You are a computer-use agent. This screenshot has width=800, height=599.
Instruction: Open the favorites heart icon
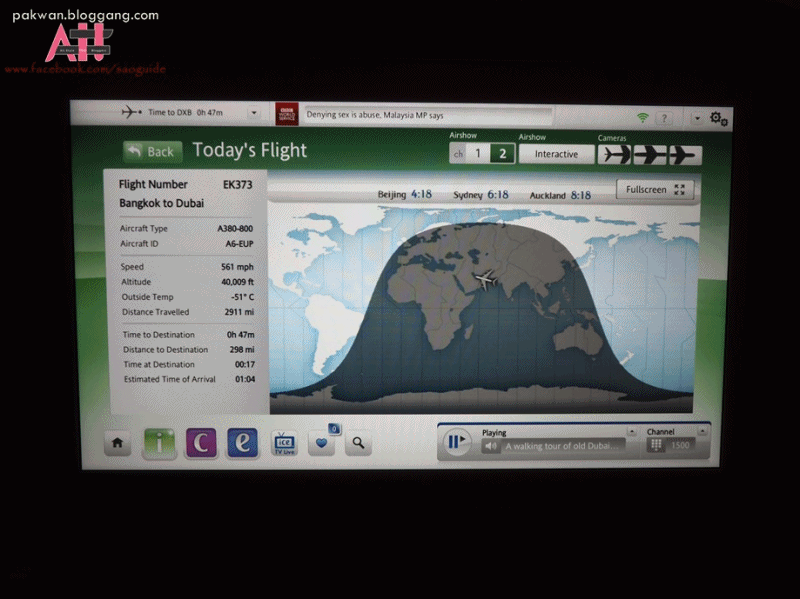point(322,443)
